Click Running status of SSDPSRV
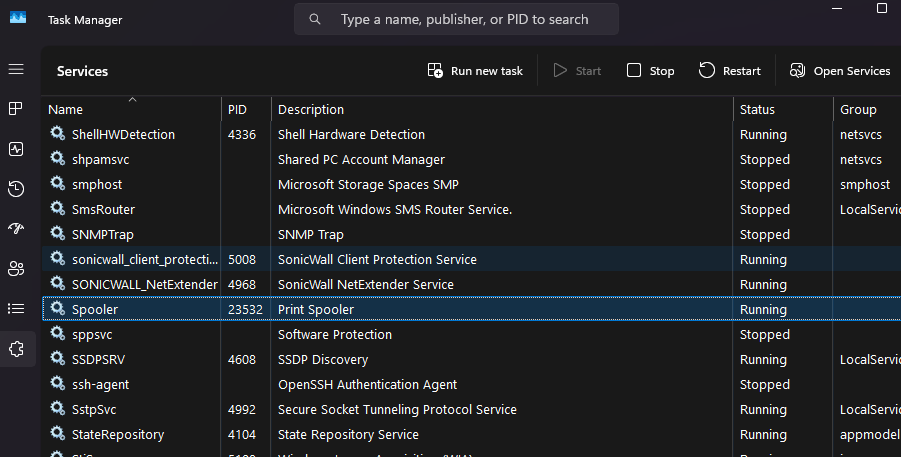This screenshot has height=457, width=901. click(x=763, y=360)
